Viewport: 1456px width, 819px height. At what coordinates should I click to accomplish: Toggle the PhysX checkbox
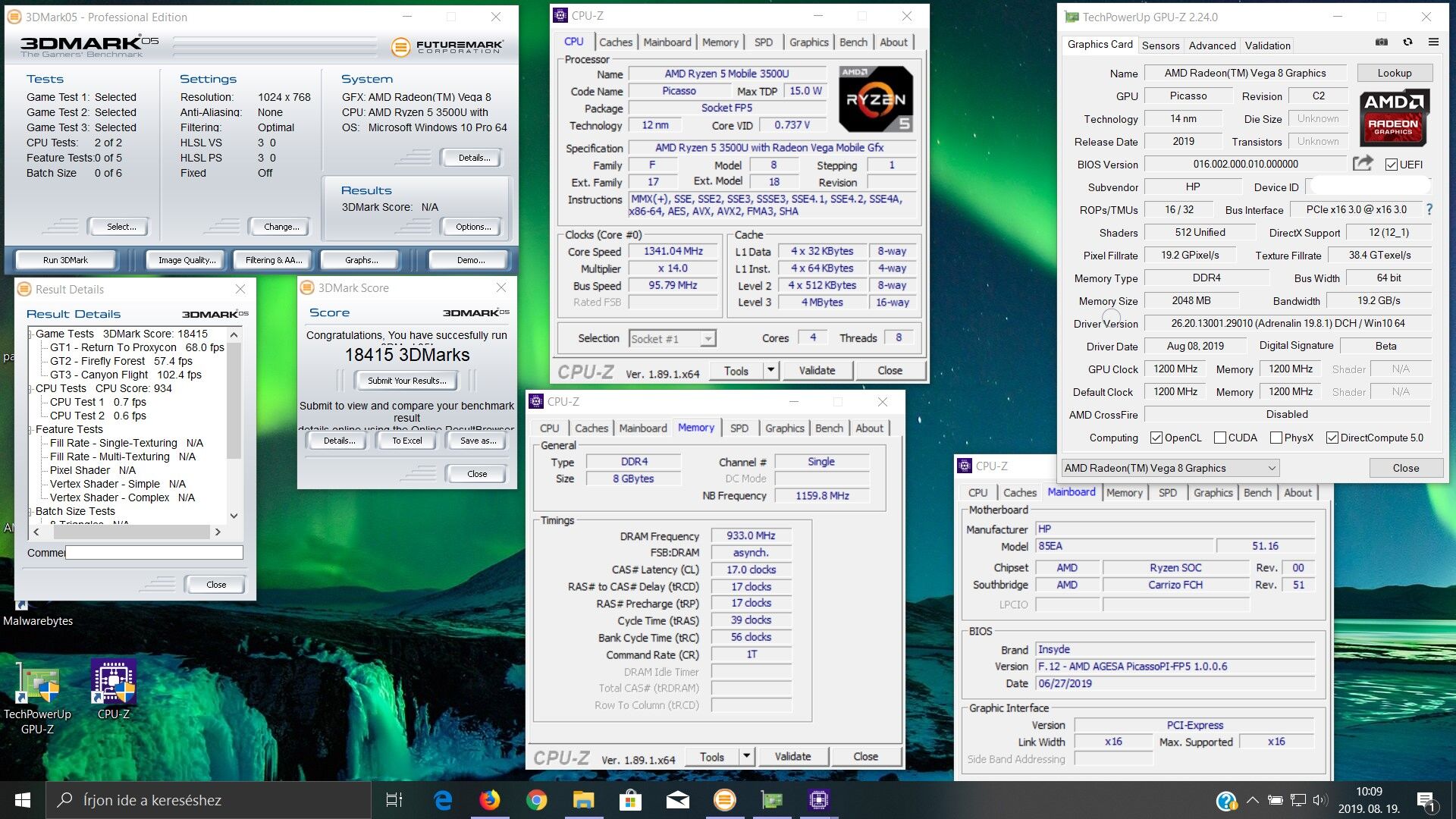tap(1276, 438)
